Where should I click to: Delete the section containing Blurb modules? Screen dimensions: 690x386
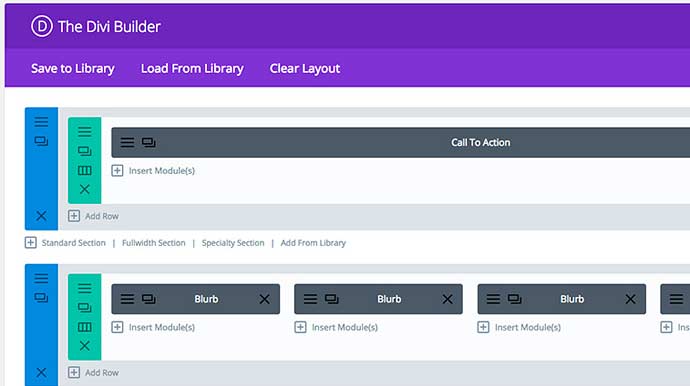(x=41, y=372)
